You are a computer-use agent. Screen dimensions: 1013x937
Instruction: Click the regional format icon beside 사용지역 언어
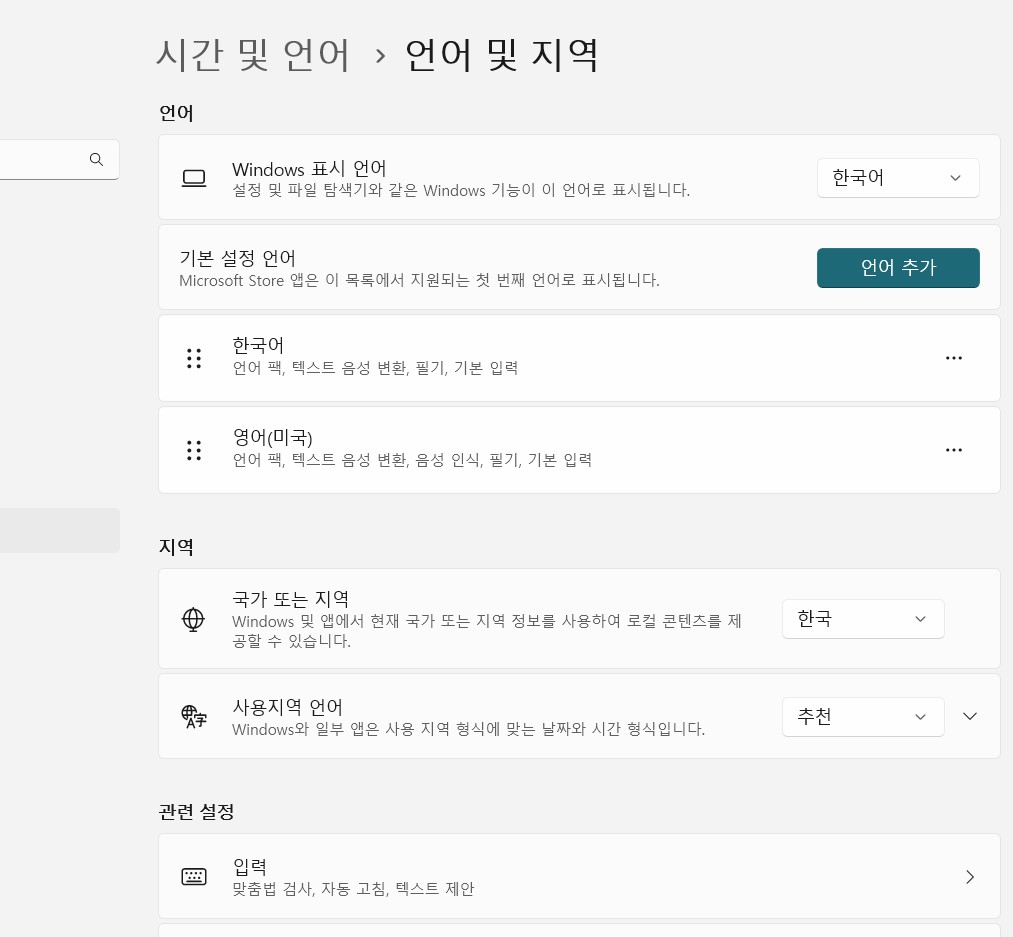pyautogui.click(x=194, y=716)
